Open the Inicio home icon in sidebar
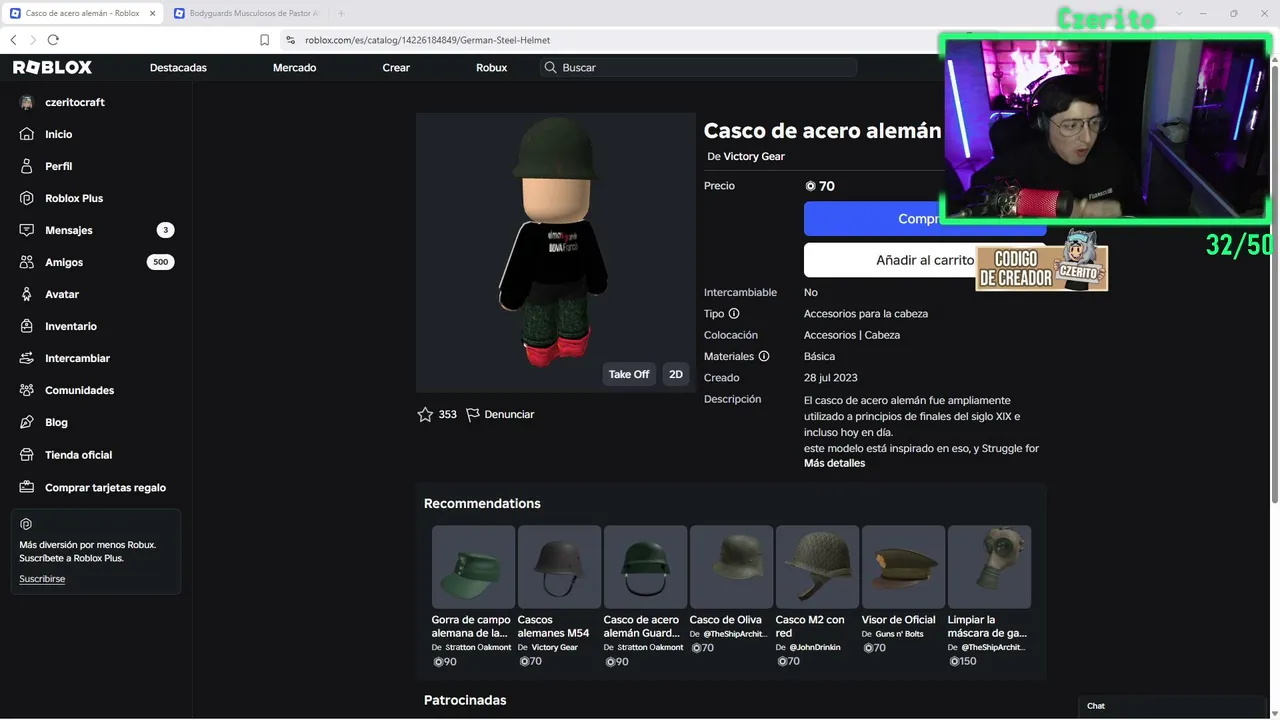Screen dimensions: 1280x720 coord(27,134)
